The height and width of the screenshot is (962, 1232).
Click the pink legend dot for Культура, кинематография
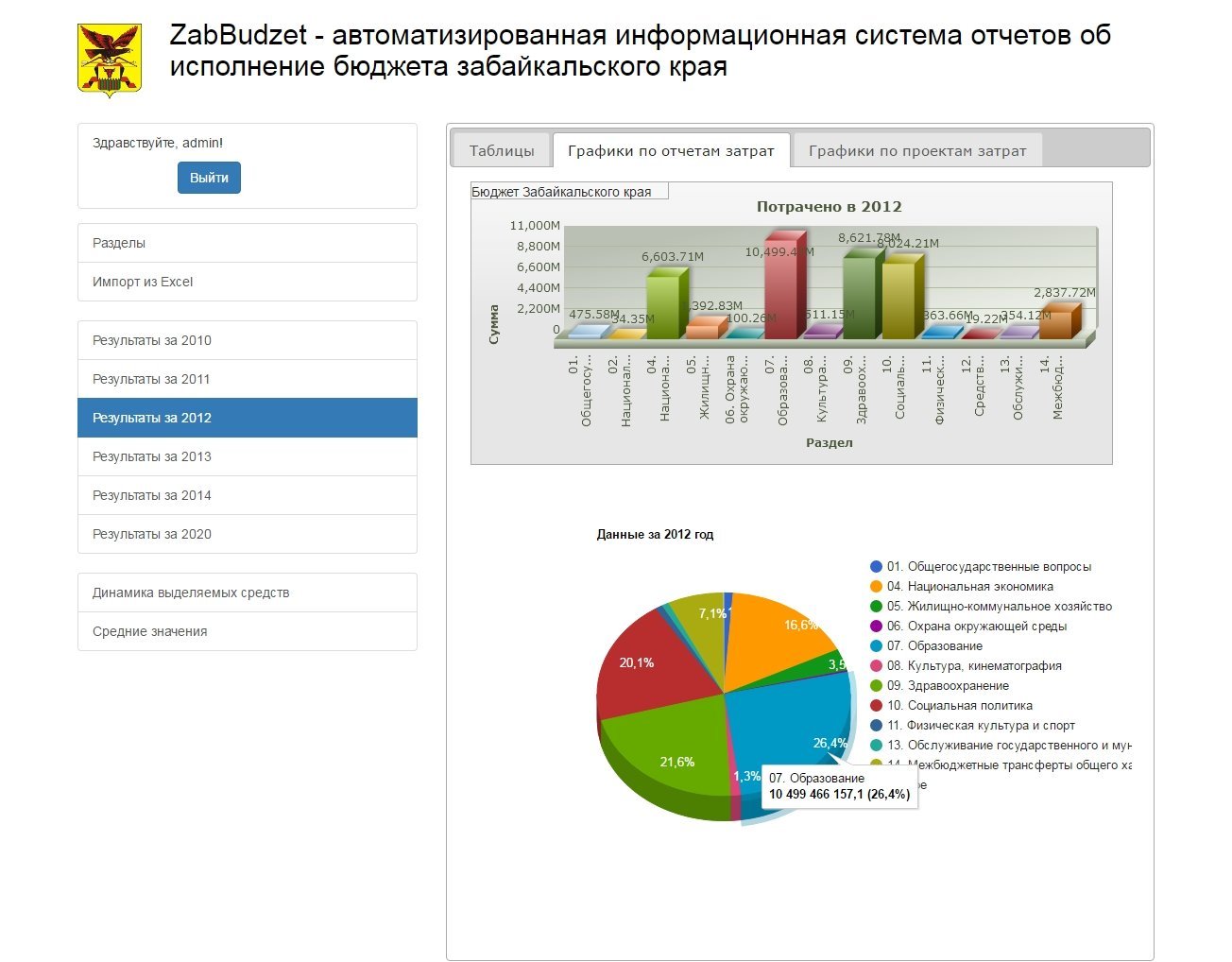[x=876, y=666]
